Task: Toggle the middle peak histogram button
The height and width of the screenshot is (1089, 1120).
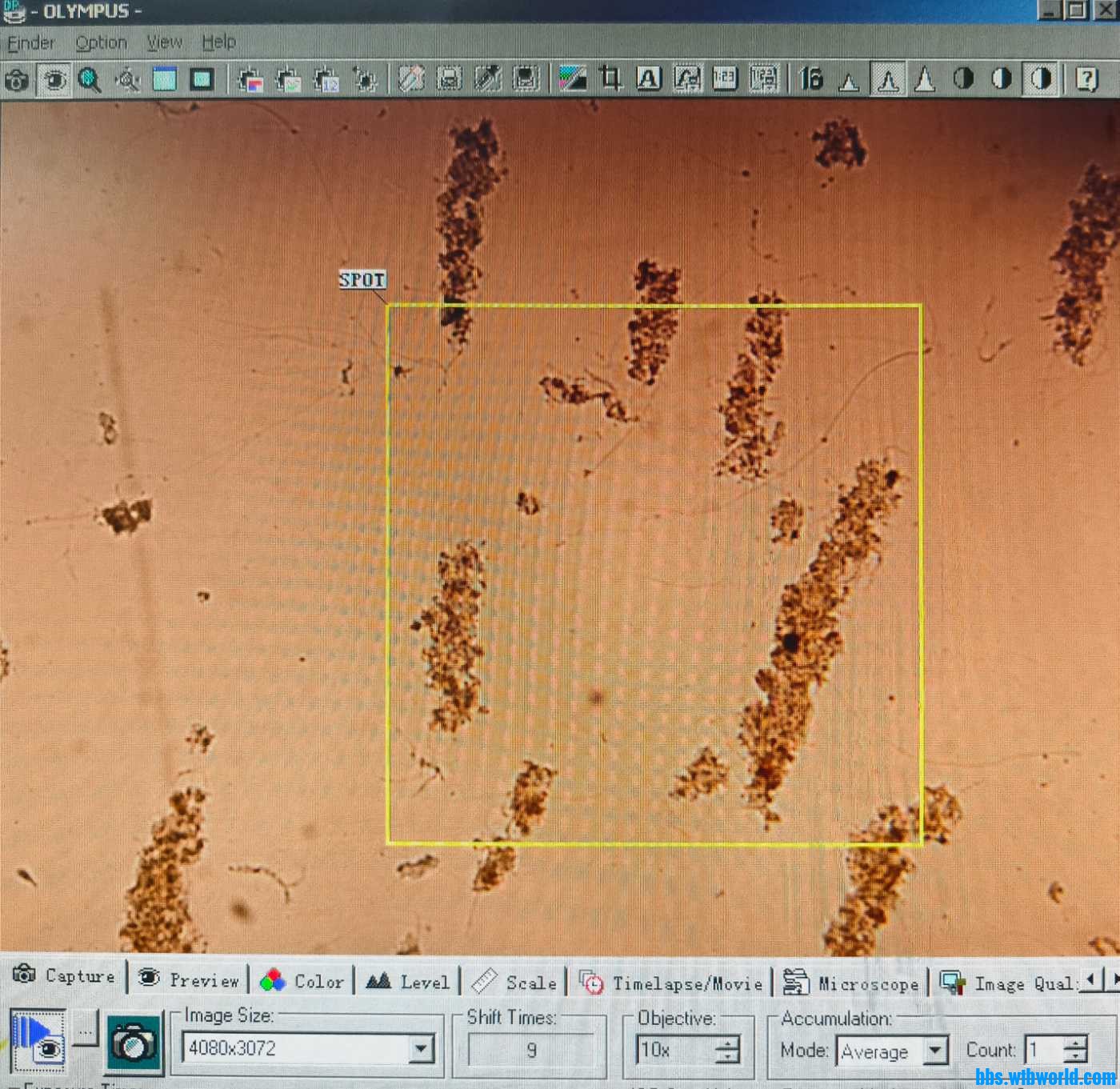Action: click(887, 78)
